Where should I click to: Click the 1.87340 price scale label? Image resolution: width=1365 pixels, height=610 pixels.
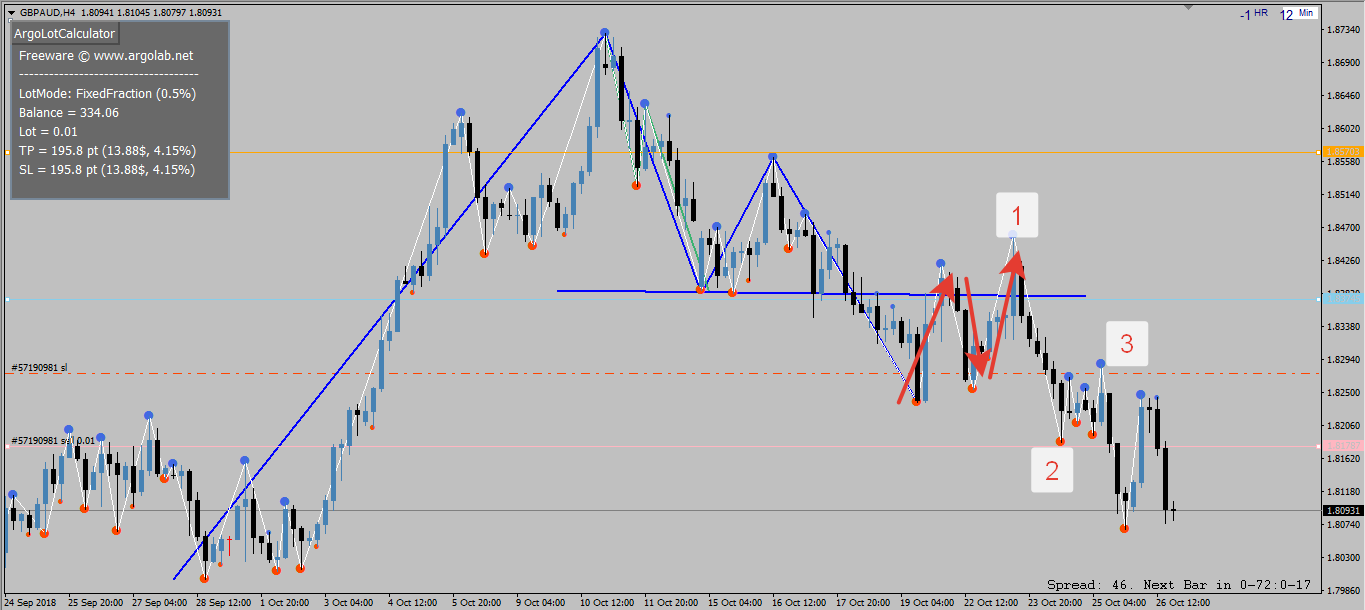(x=1343, y=30)
